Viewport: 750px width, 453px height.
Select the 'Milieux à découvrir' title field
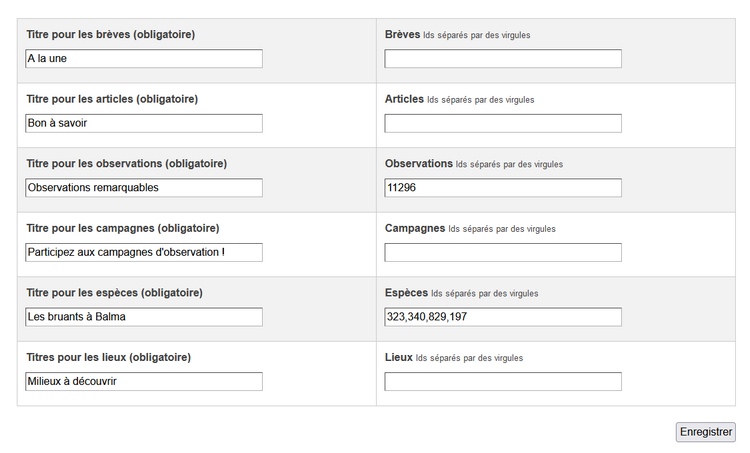[x=144, y=381]
